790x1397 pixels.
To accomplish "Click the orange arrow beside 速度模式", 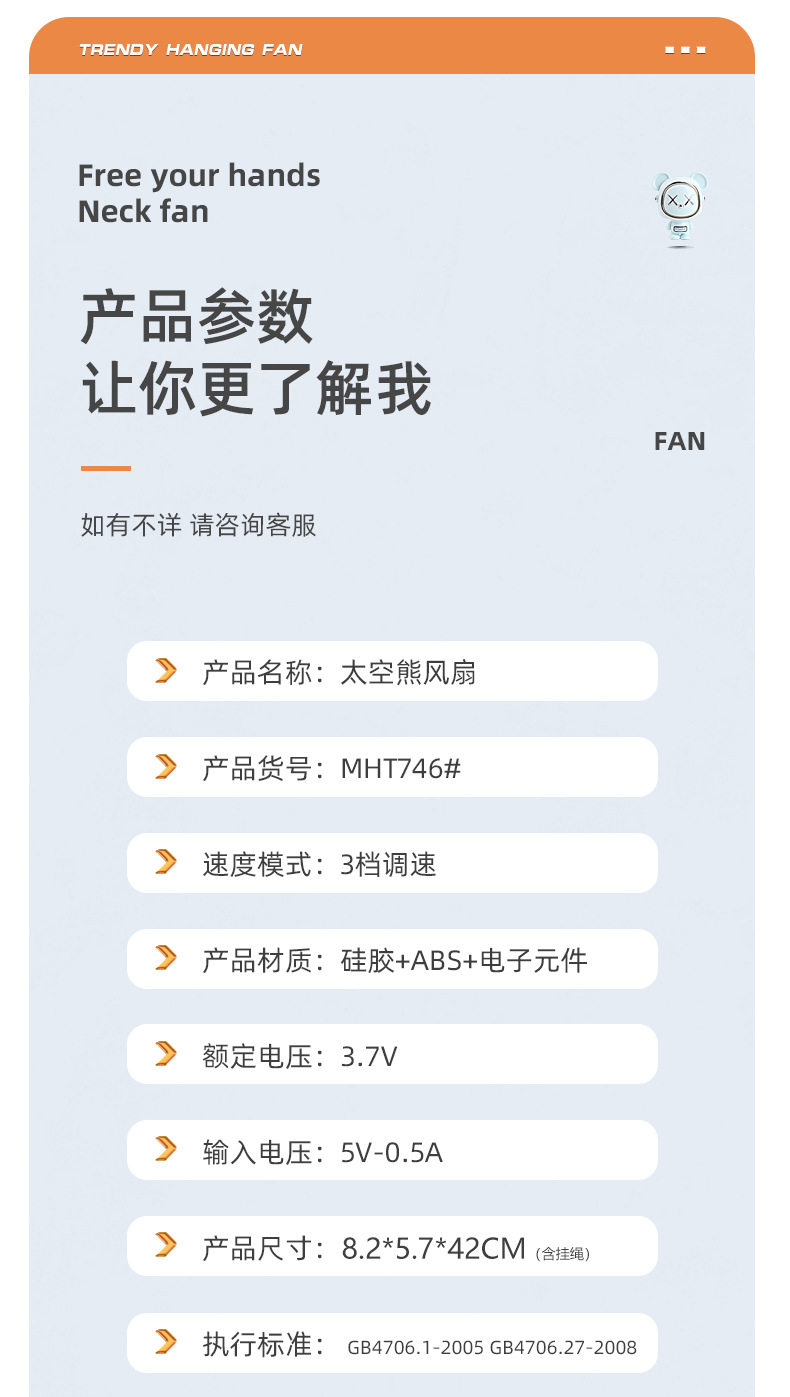I will 166,863.
